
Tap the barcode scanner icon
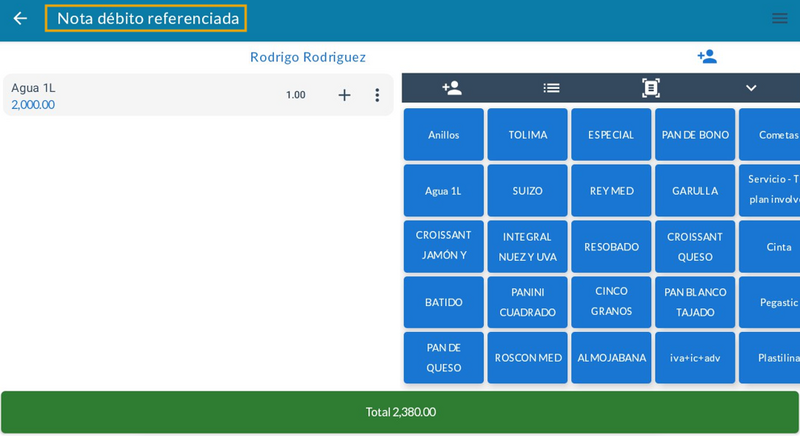pyautogui.click(x=651, y=88)
